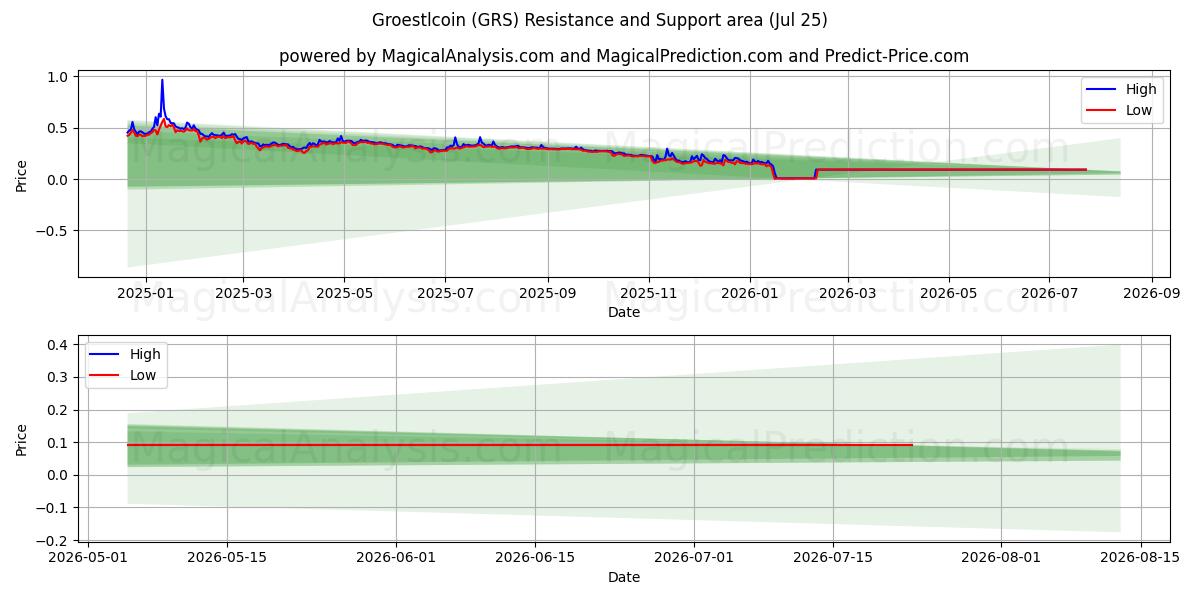Click the blue price spike peak near 2025-01

(x=162, y=81)
